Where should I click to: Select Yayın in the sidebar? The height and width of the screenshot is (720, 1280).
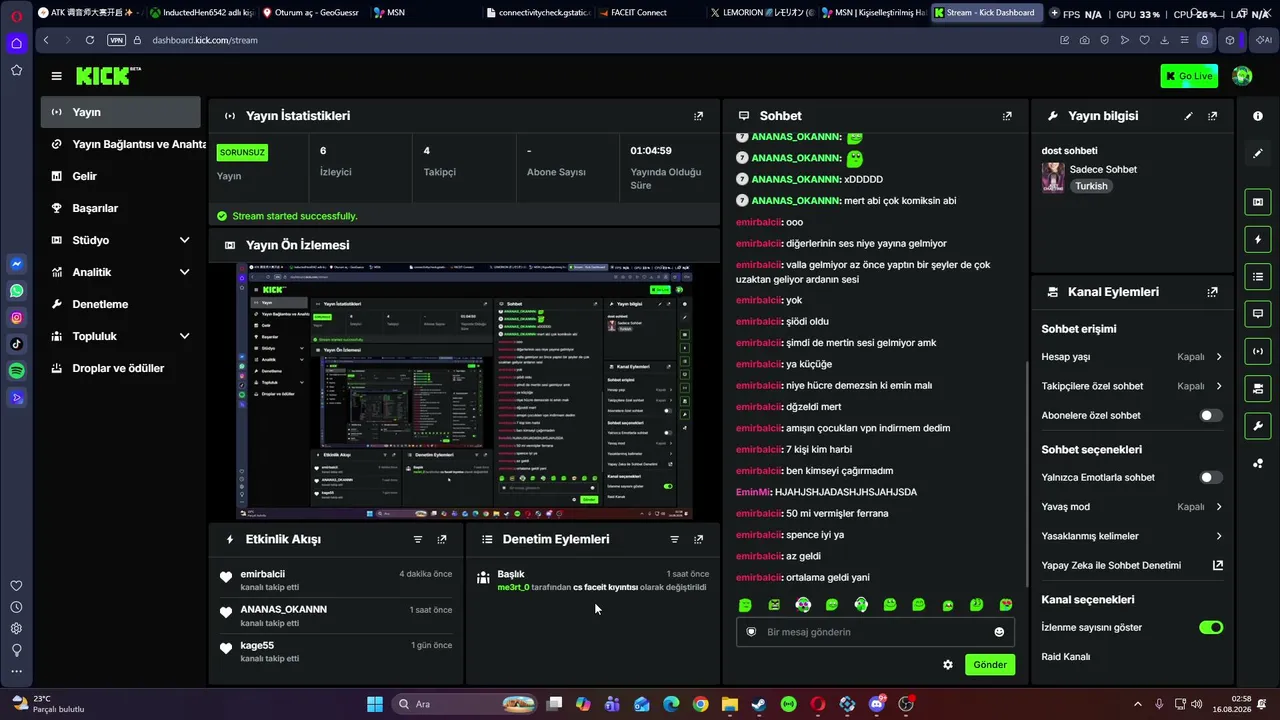(x=121, y=112)
